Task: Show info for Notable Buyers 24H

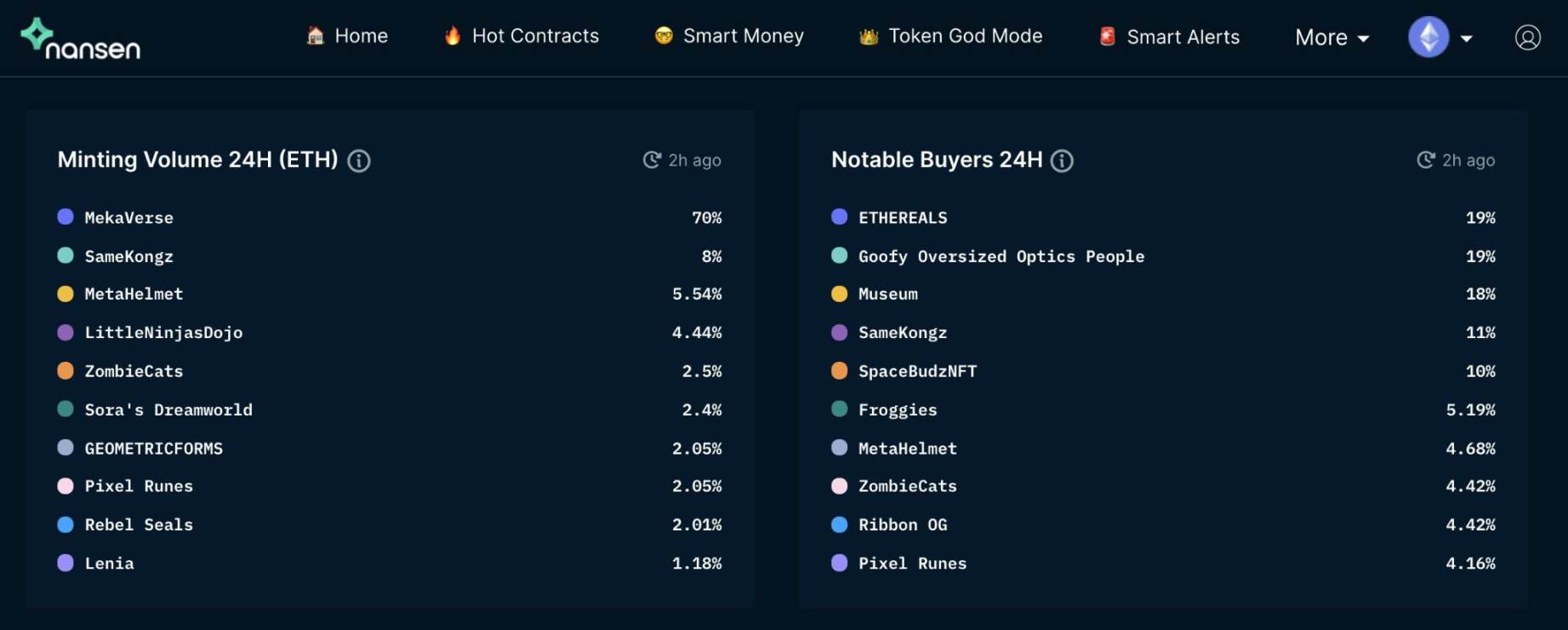Action: 1062,161
